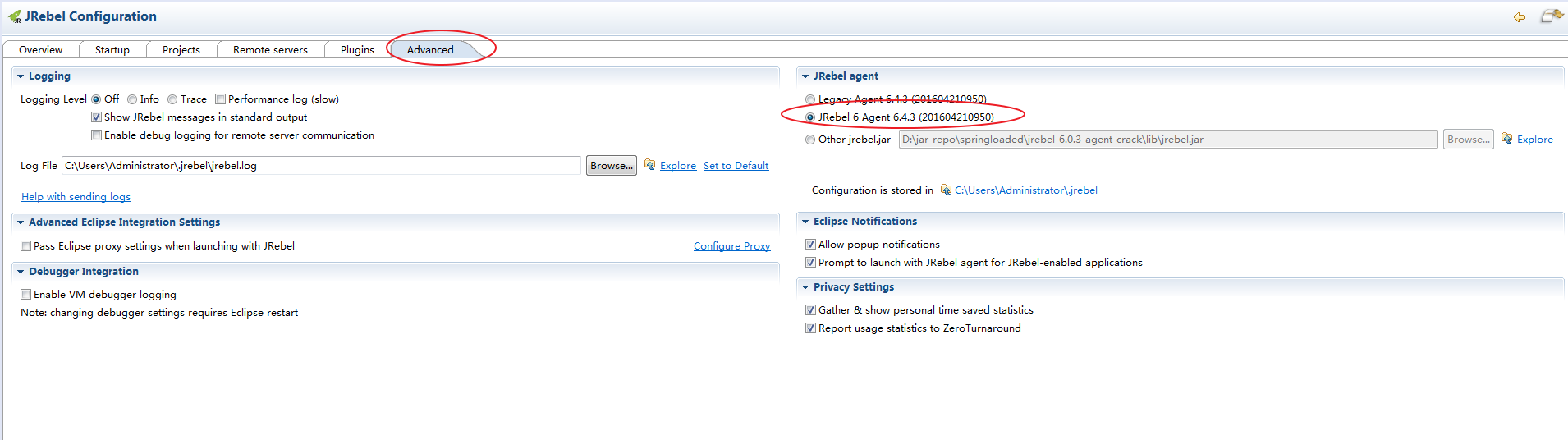Viewport: 1568px width, 440px height.
Task: Toggle Show JRebel messages in standard output
Action: pyautogui.click(x=96, y=117)
